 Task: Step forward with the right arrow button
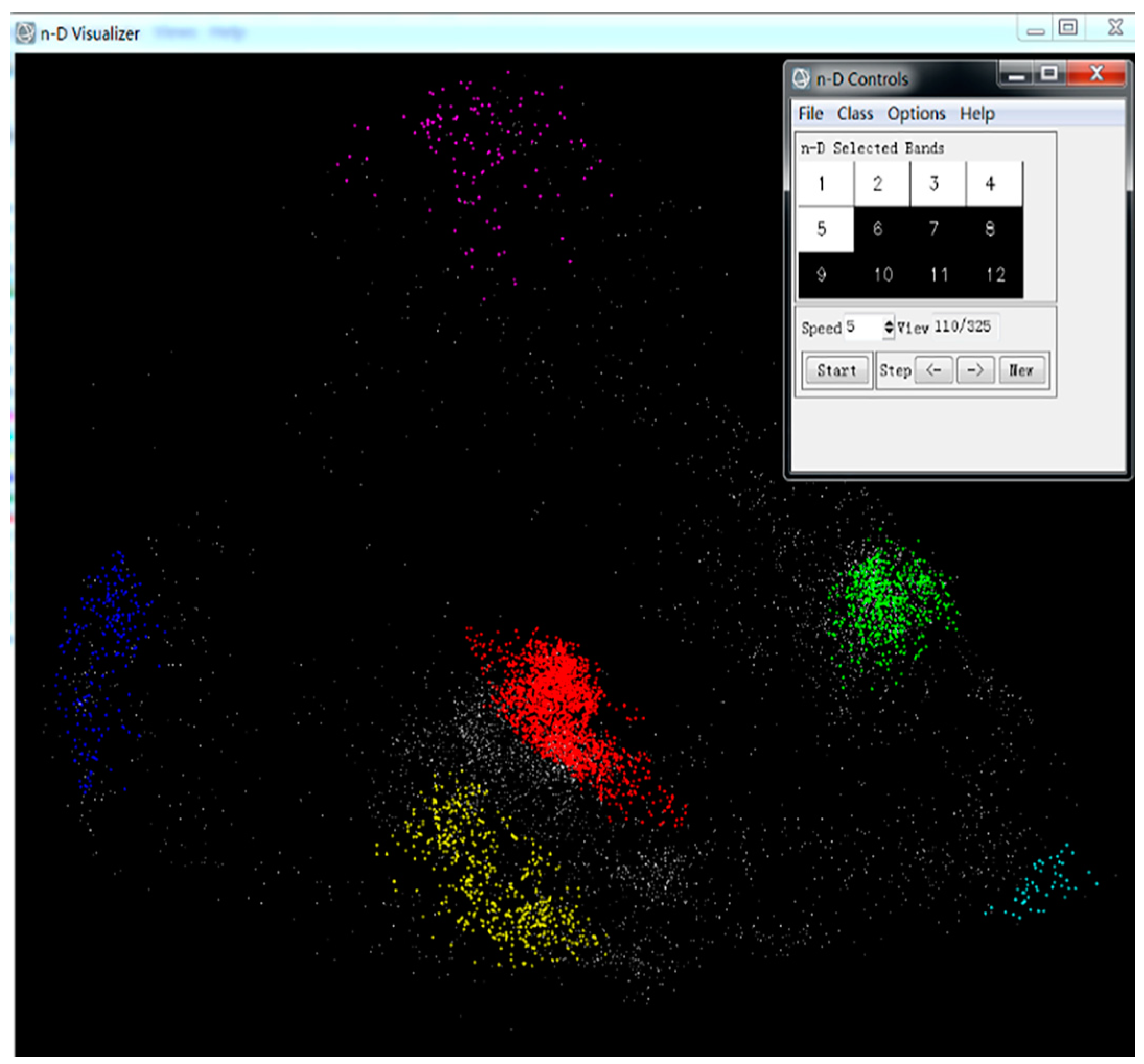974,370
